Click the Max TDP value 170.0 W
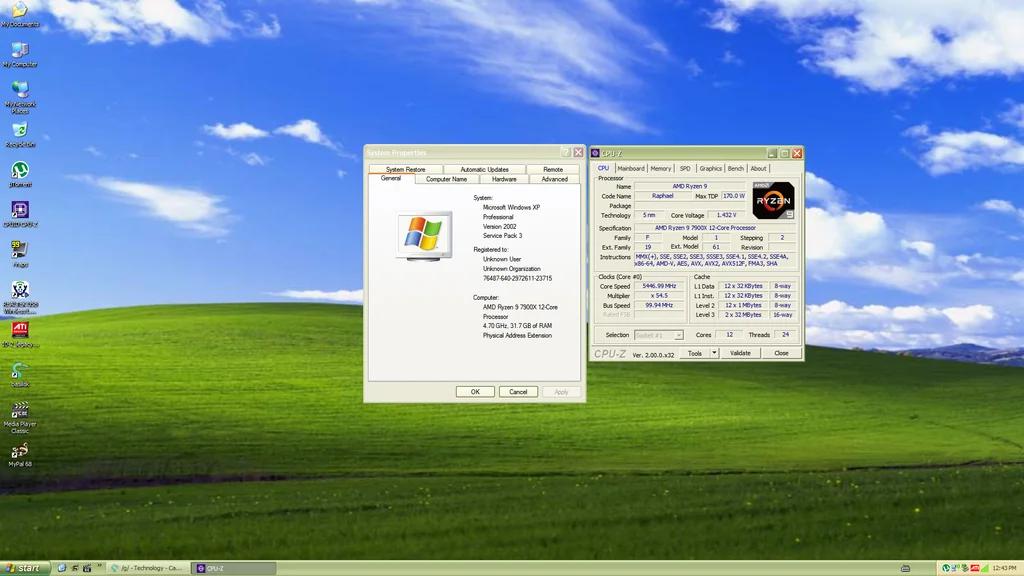 coord(734,196)
